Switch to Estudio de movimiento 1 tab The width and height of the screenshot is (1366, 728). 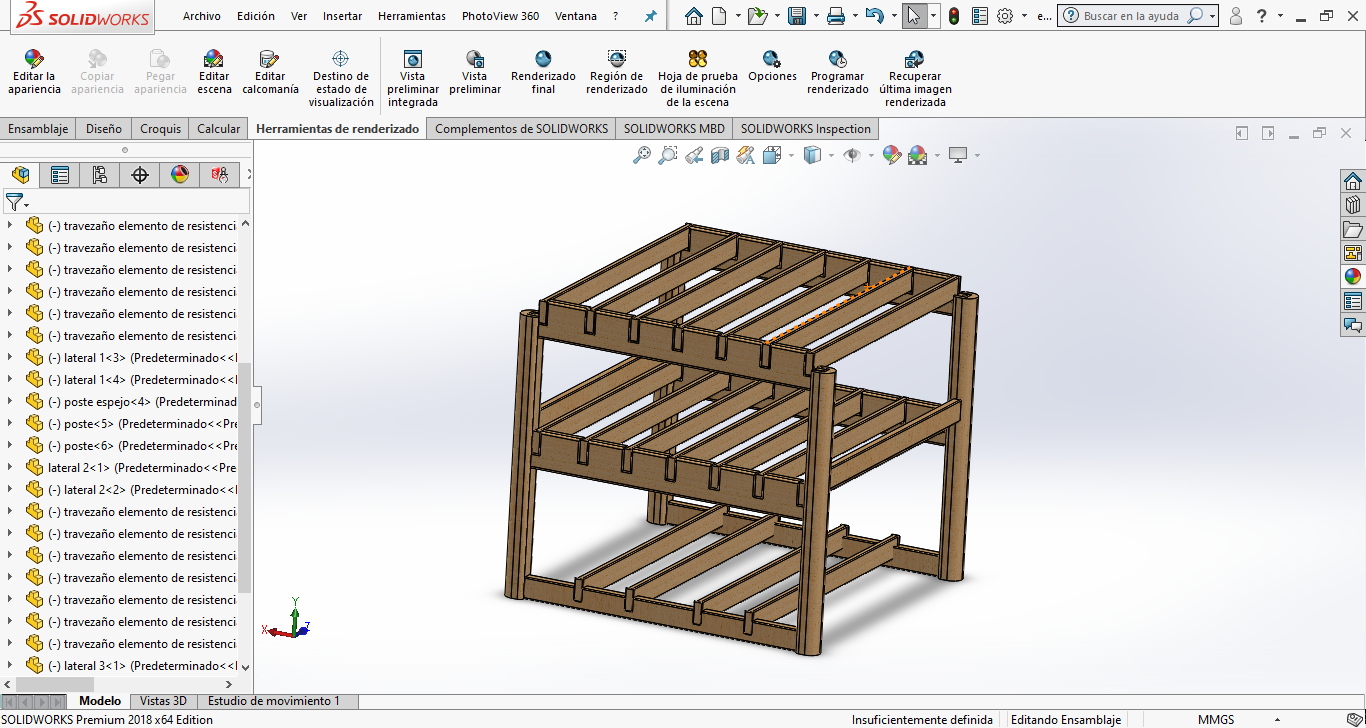coord(273,701)
